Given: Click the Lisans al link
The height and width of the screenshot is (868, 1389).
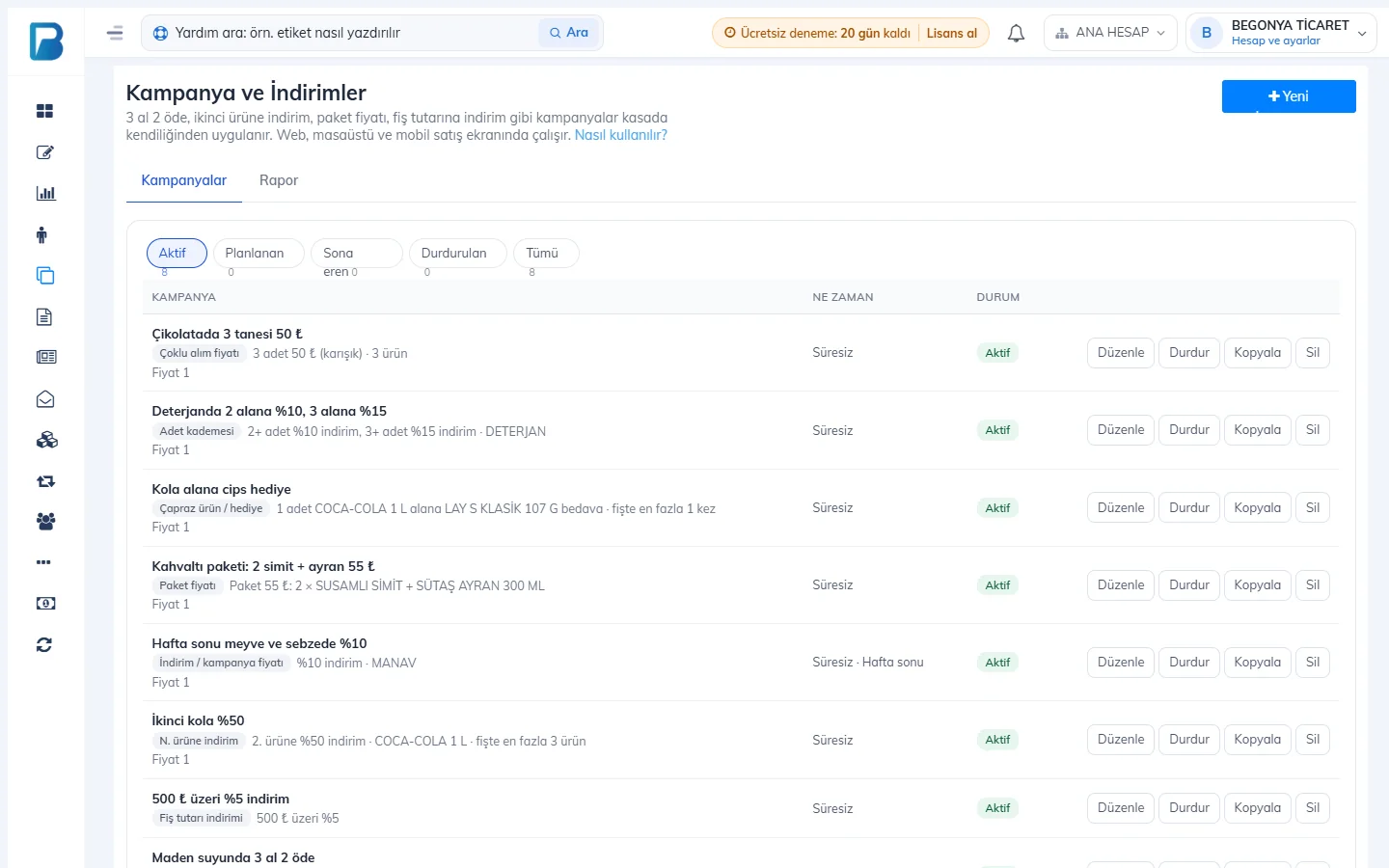Looking at the screenshot, I should (x=951, y=33).
